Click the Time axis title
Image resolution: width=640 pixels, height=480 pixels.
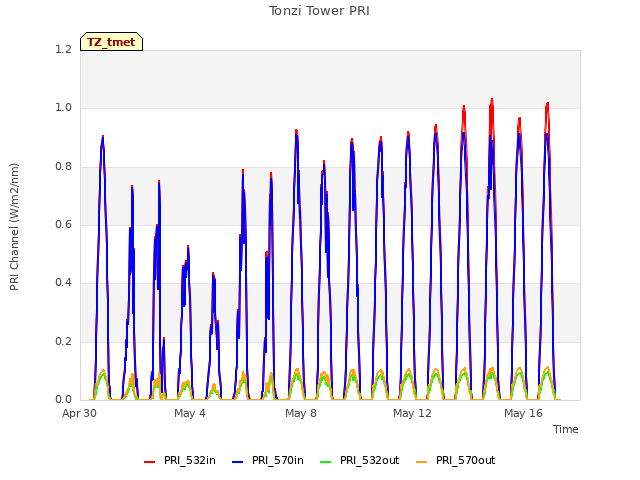566,429
